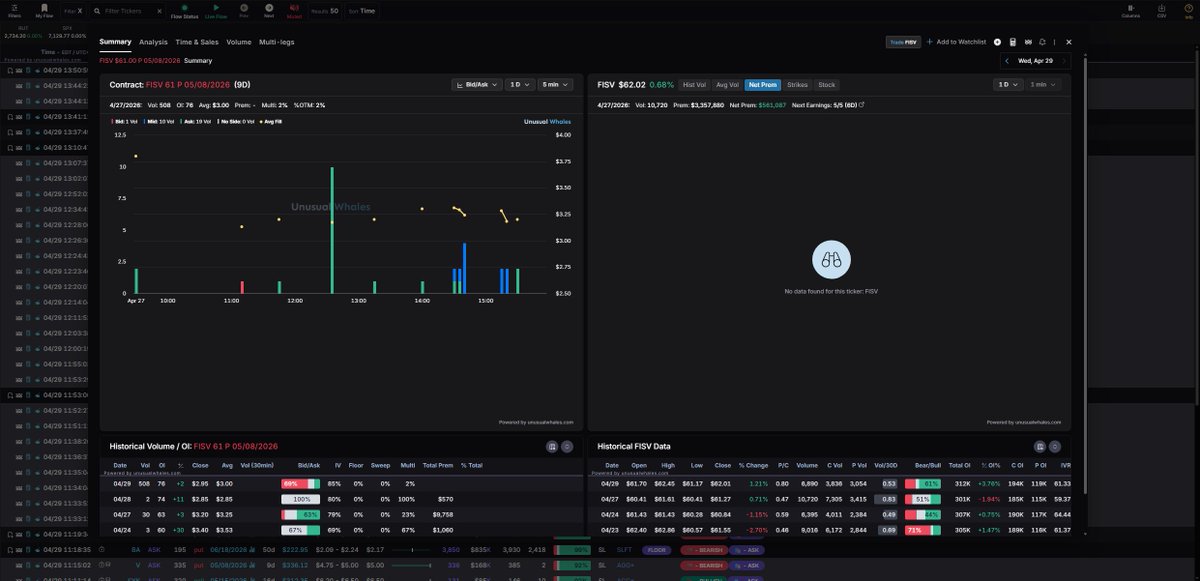This screenshot has height=581, width=1200.
Task: Open the 1 min interval dropdown
Action: 1044,85
